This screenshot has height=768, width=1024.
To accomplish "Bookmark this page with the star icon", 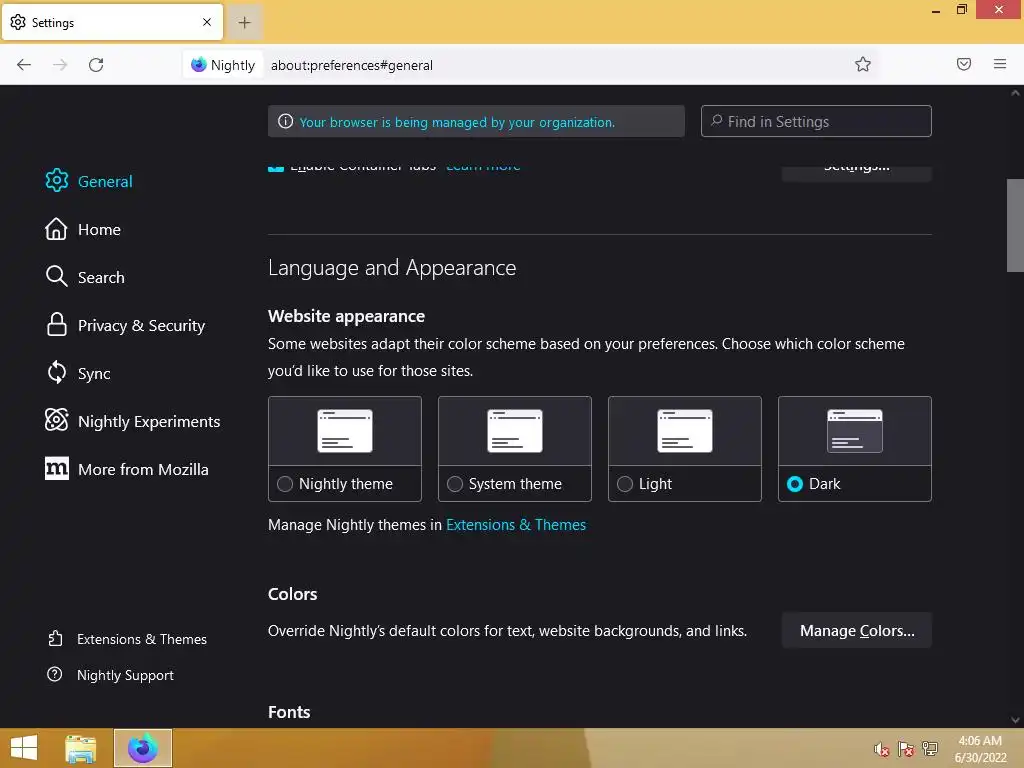I will [863, 64].
